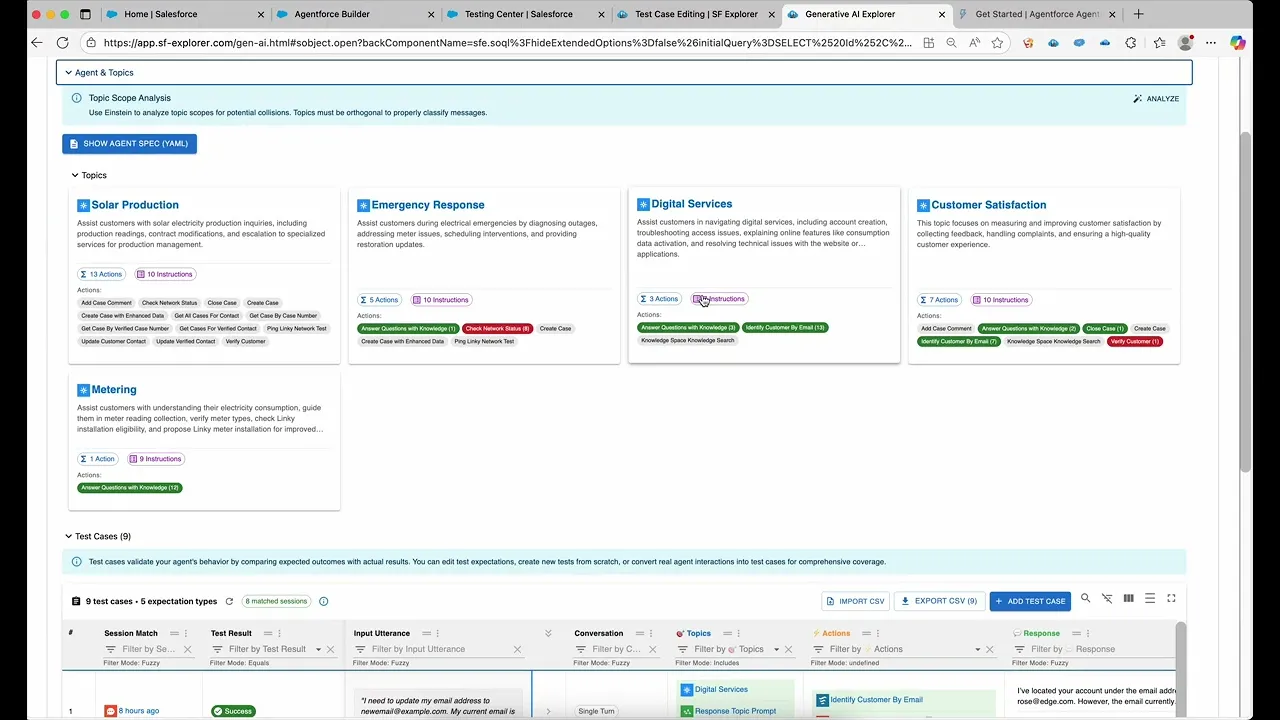The height and width of the screenshot is (720, 1280).
Task: Click 13 Actions chip on Solar Production
Action: coord(101,274)
